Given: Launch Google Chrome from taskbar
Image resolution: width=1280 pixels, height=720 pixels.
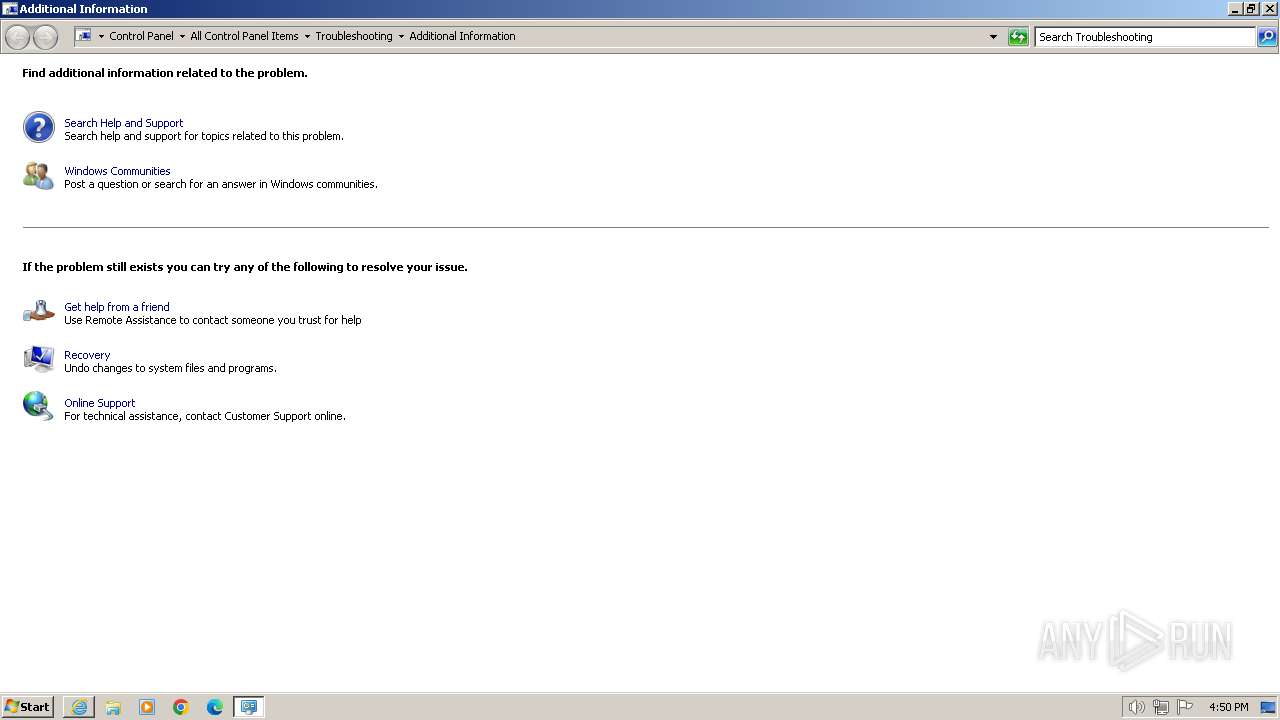Looking at the screenshot, I should pos(181,707).
